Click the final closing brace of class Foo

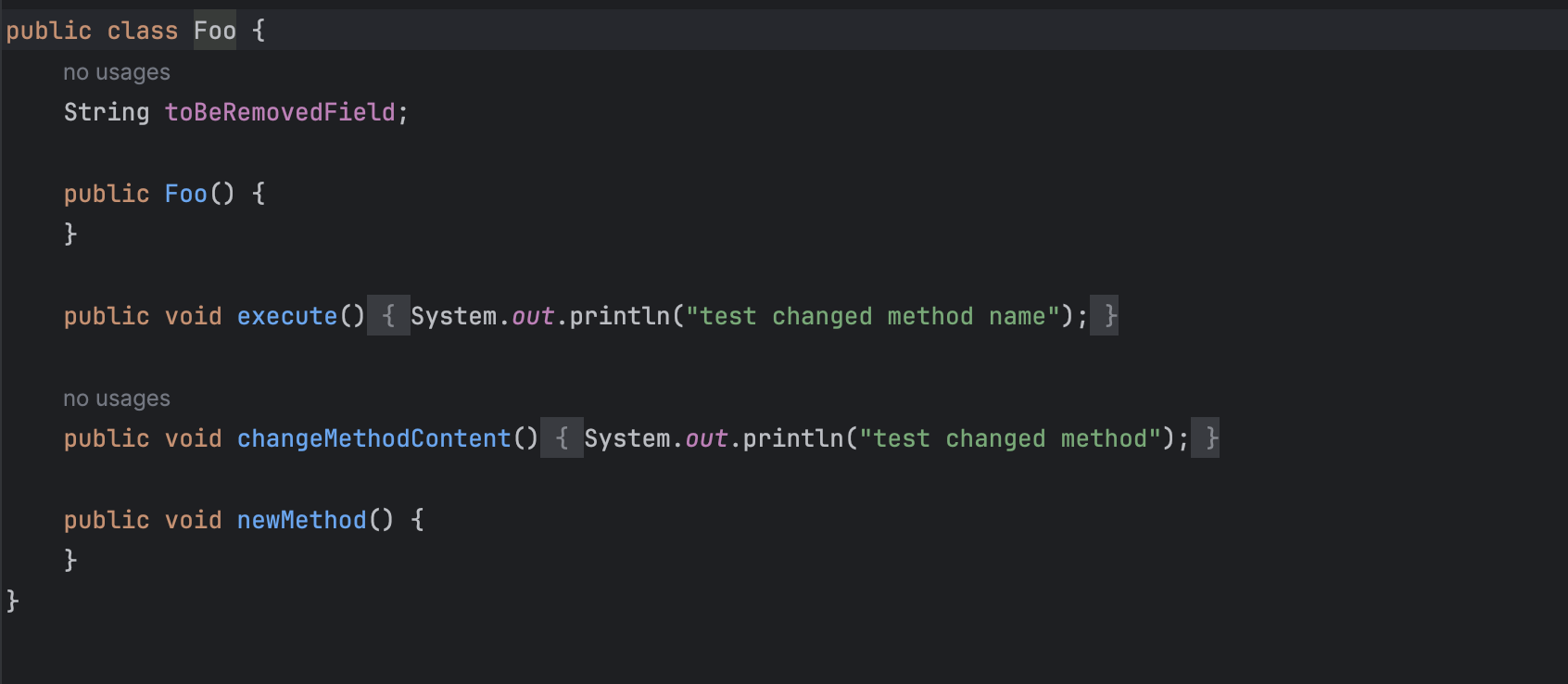pos(13,601)
